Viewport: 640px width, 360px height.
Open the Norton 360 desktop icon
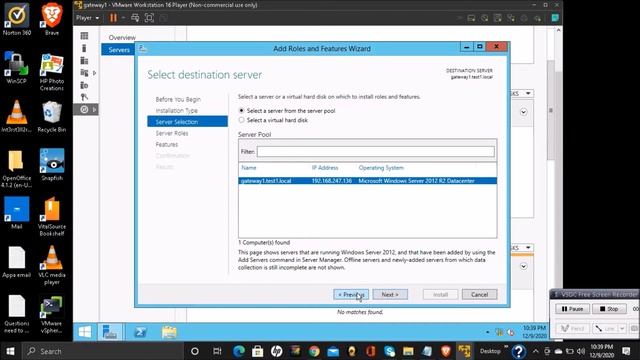point(17,19)
